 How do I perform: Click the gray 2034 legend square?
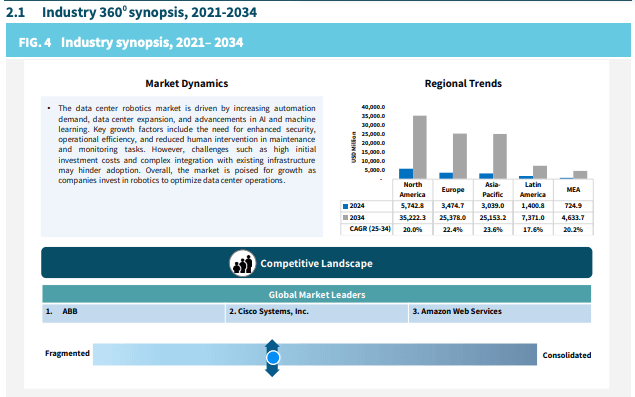click(345, 218)
